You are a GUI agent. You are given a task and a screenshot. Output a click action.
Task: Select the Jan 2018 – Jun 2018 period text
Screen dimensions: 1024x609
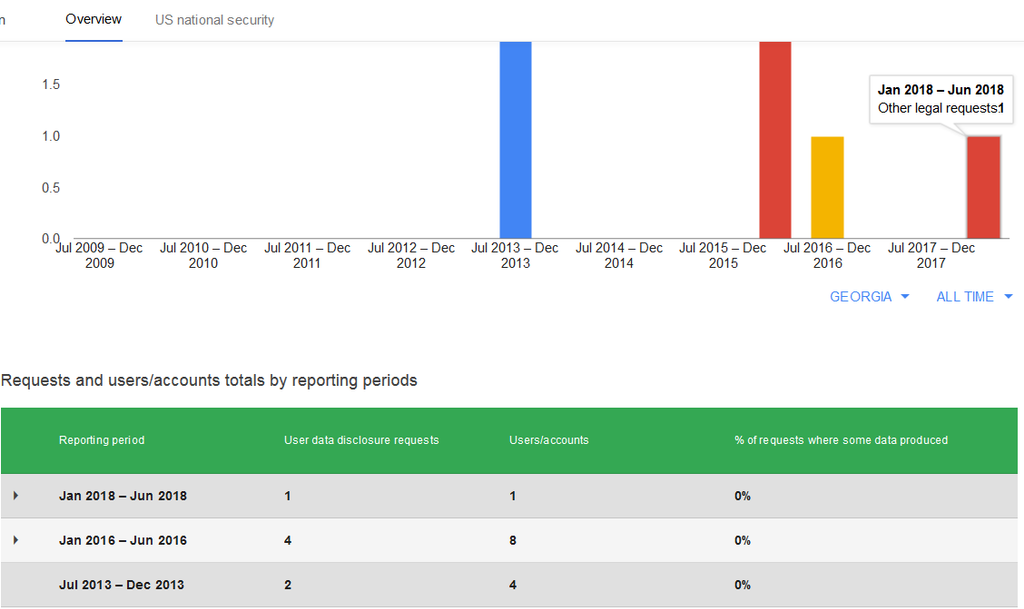pos(123,496)
